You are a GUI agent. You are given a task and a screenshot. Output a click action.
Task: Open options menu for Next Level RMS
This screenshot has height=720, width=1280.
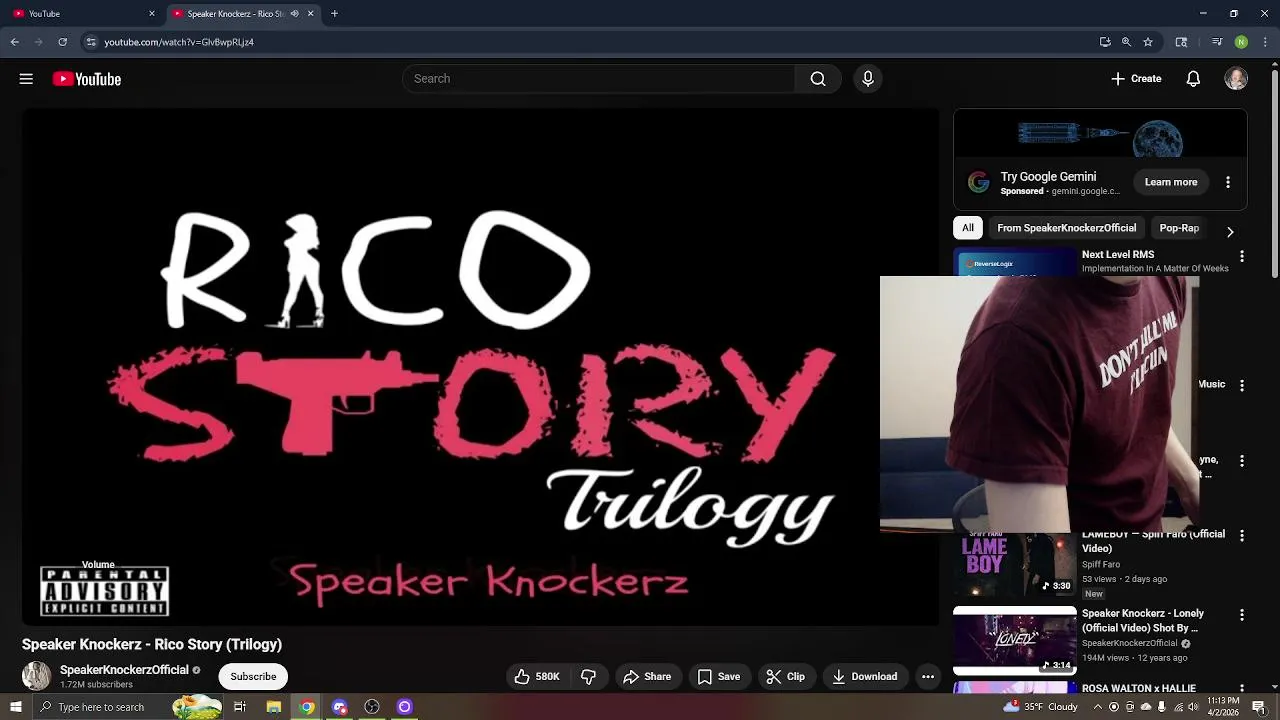(1242, 257)
